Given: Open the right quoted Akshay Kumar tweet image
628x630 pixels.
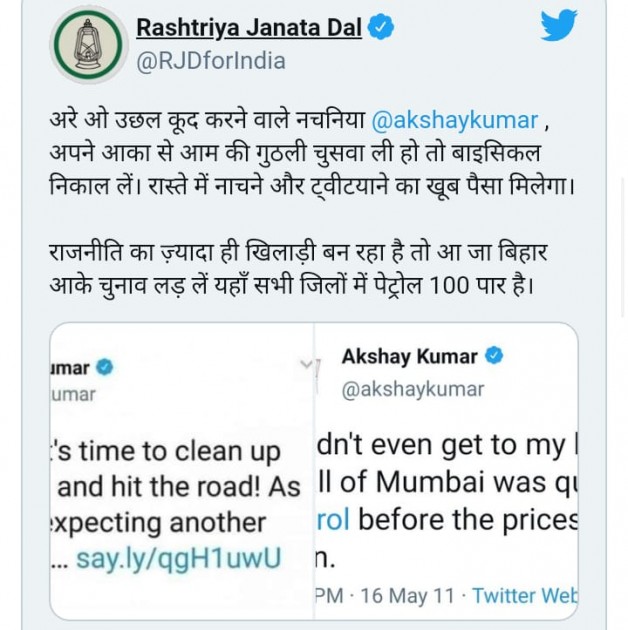Looking at the screenshot, I should coord(446,471).
